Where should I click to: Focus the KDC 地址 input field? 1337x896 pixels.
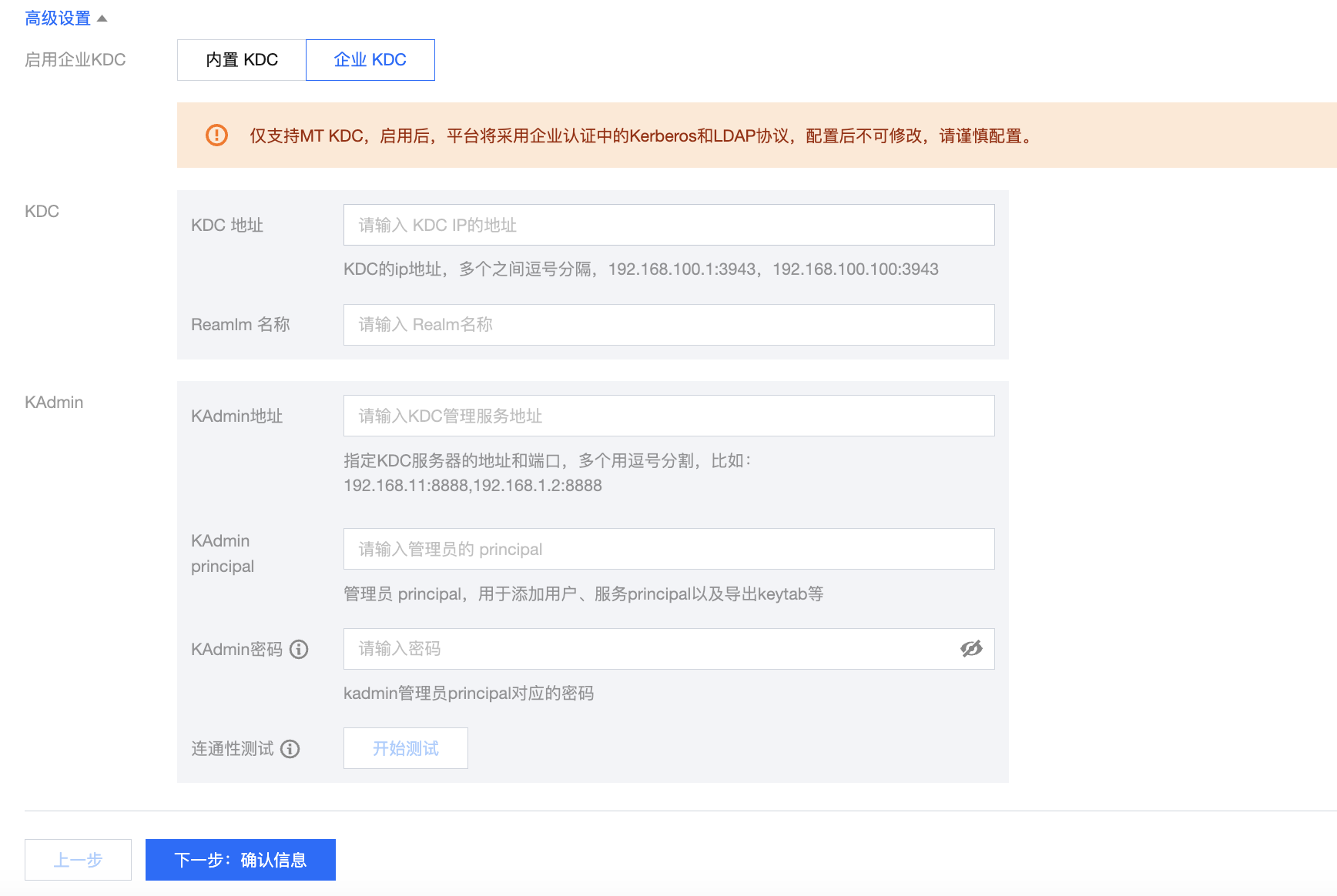click(668, 225)
